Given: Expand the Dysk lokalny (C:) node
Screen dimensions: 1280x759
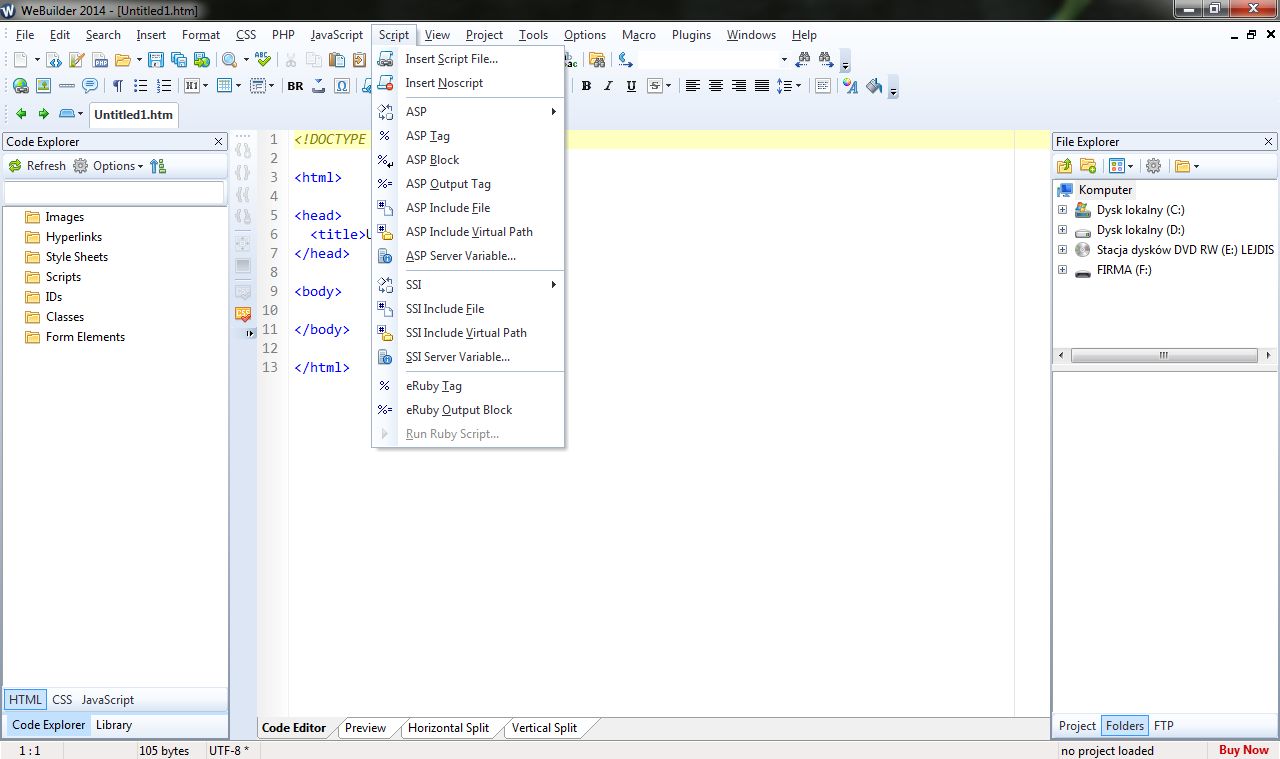Looking at the screenshot, I should point(1062,210).
